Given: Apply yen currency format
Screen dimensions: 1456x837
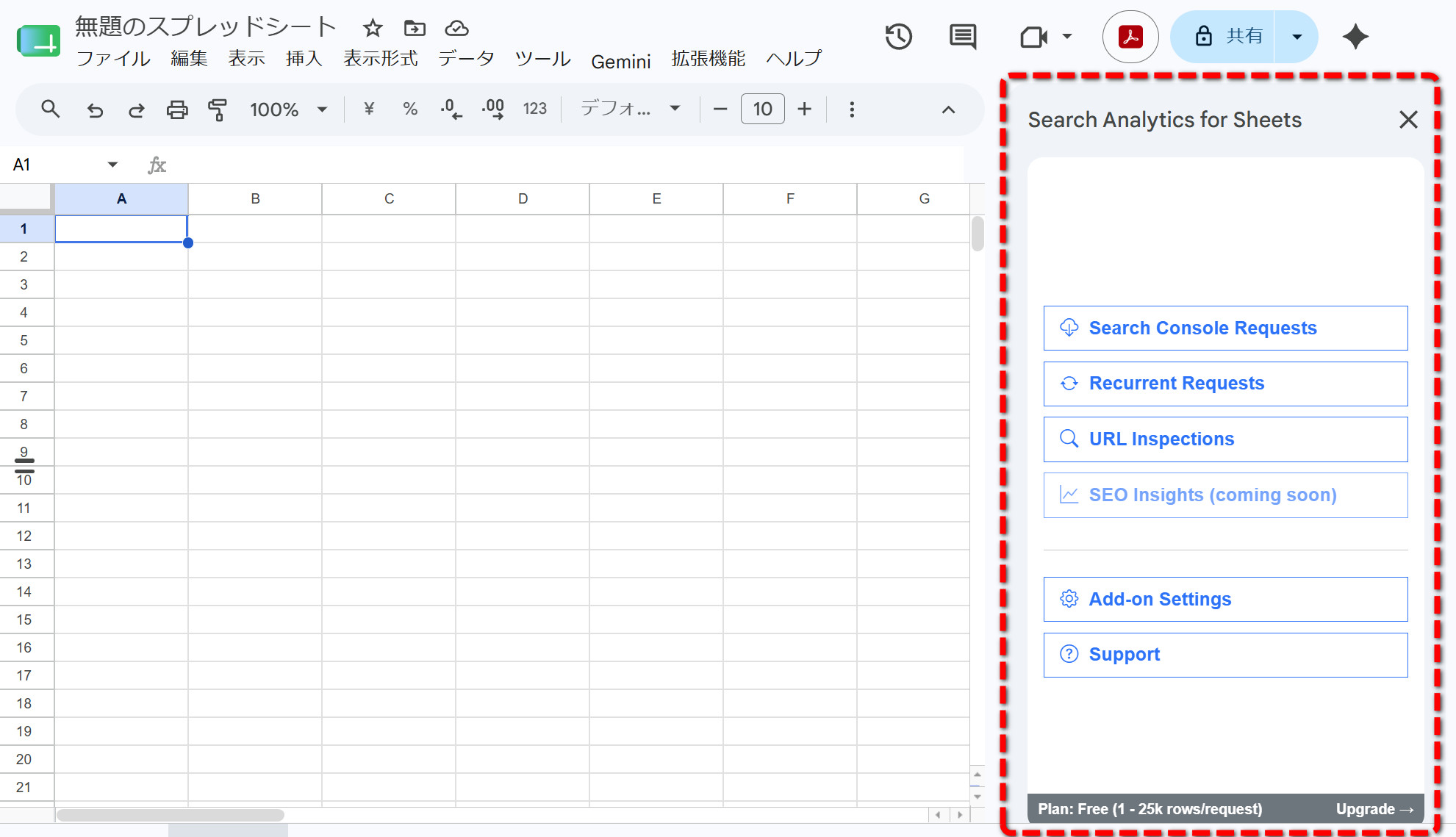Looking at the screenshot, I should (369, 109).
